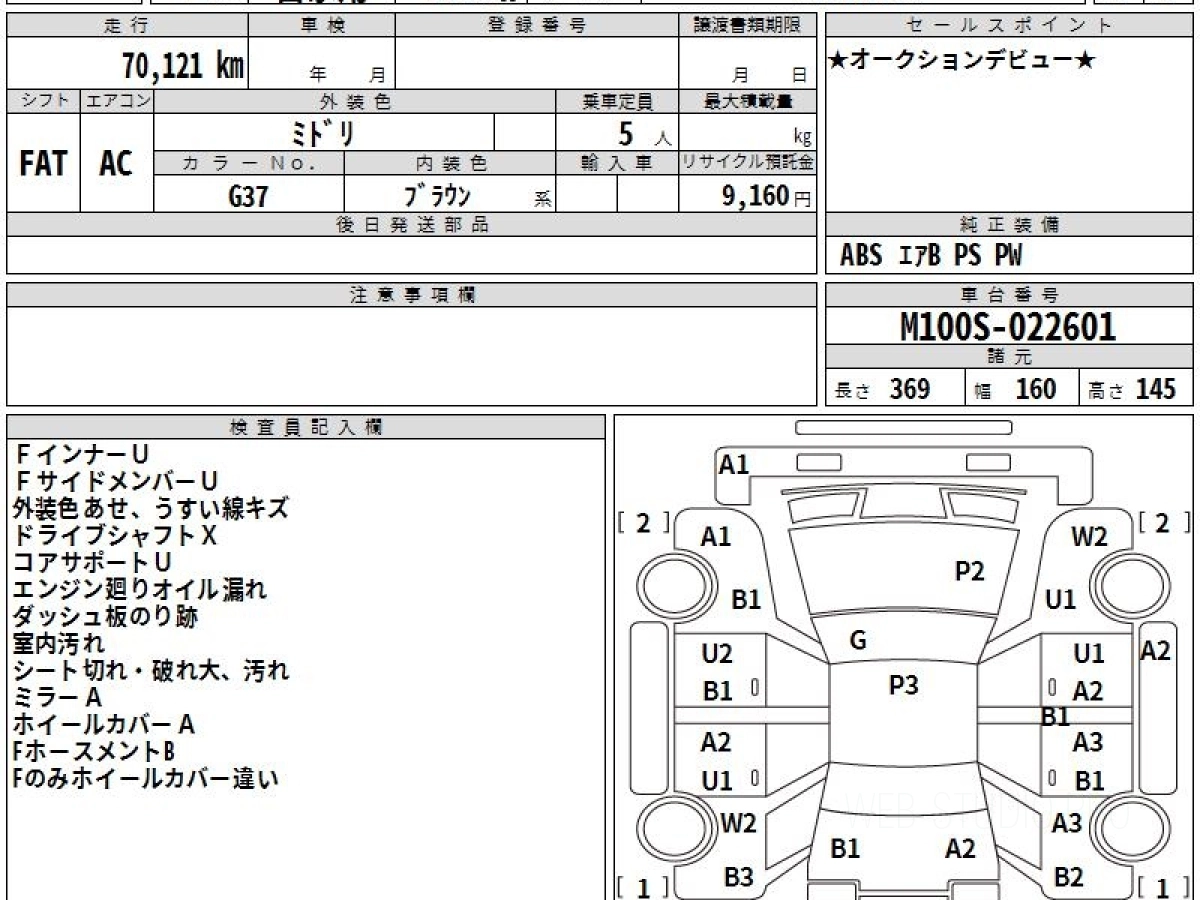The height and width of the screenshot is (900, 1200).
Task: Select the inspector note "FサイドメンバーU"
Action: pyautogui.click(x=115, y=482)
